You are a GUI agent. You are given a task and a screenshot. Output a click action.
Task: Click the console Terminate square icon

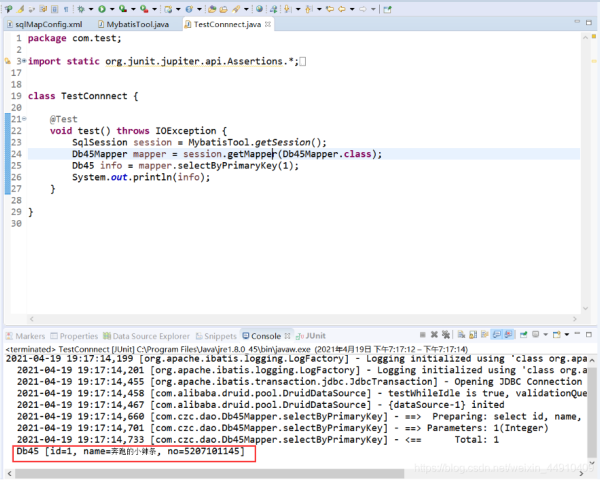[x=422, y=335]
